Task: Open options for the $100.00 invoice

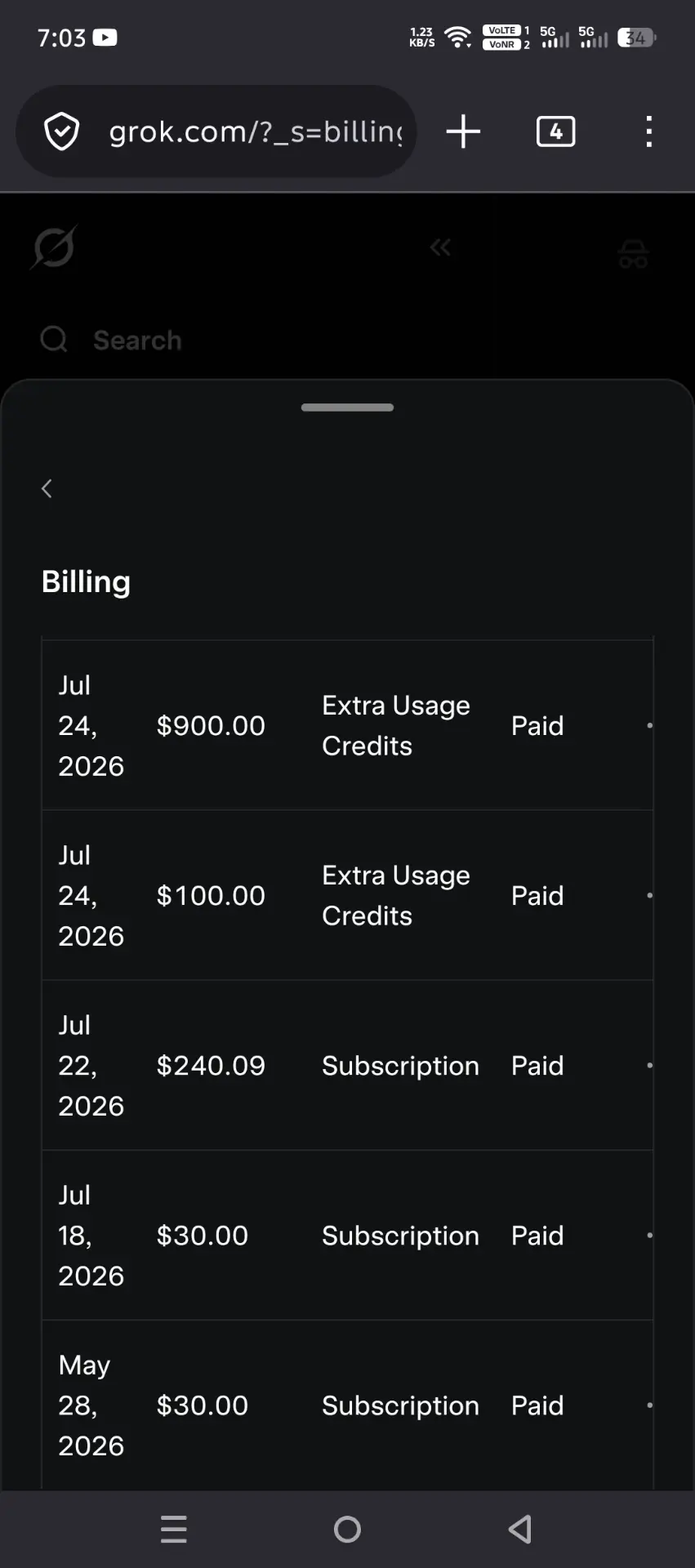Action: tap(649, 895)
